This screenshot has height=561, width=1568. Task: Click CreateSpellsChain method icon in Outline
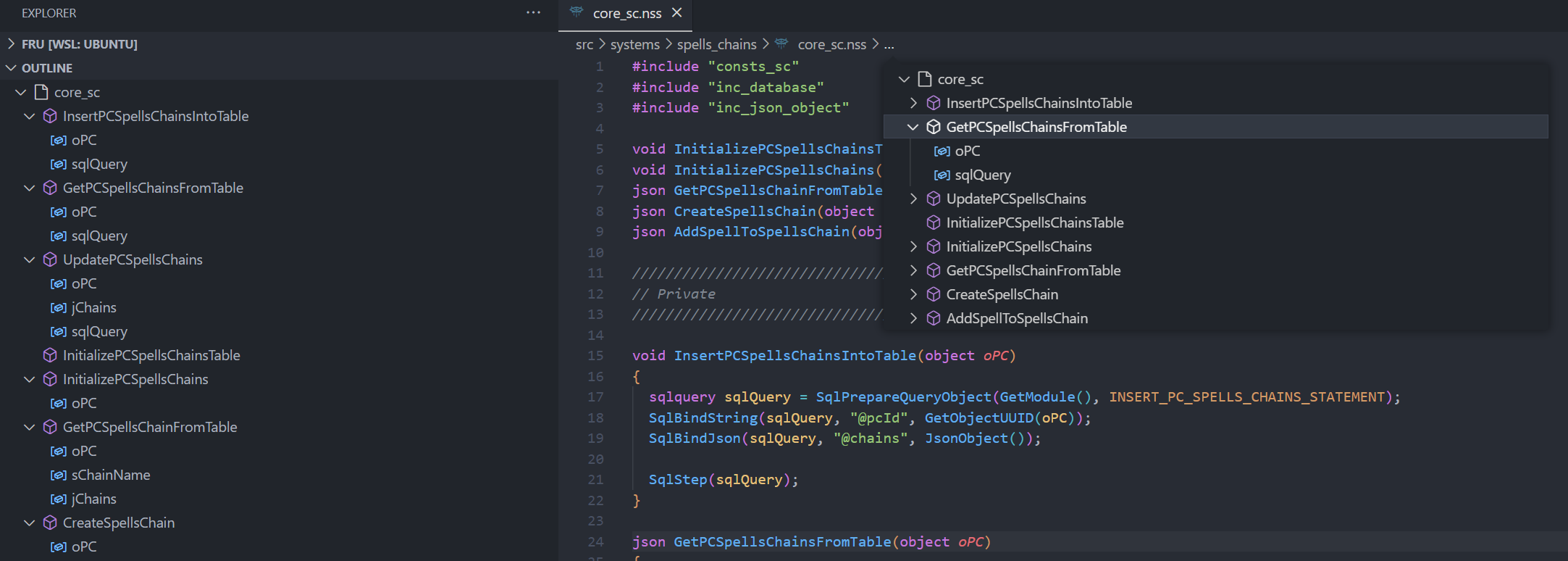50,523
